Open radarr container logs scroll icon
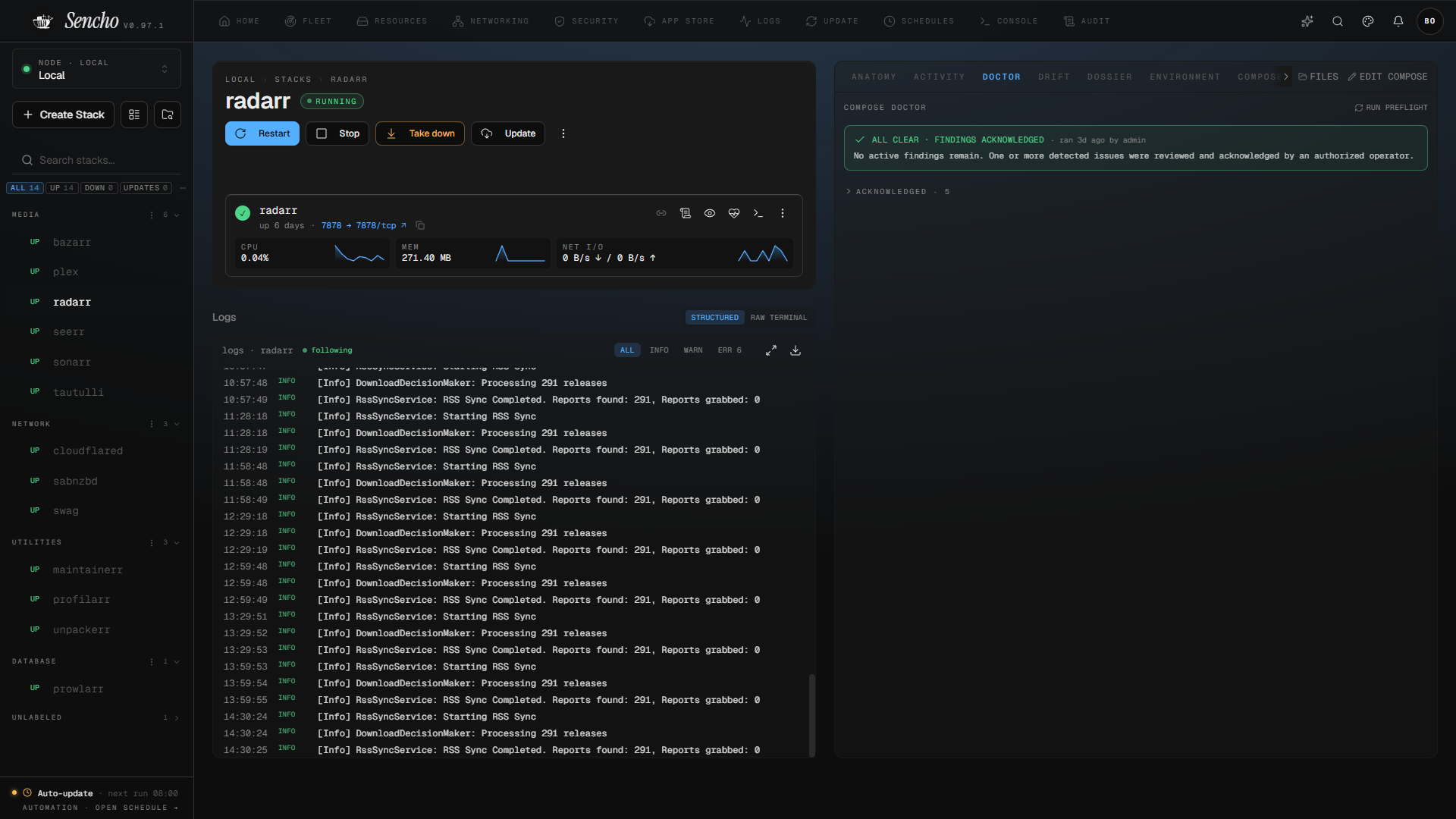Image resolution: width=1456 pixels, height=819 pixels. point(686,213)
